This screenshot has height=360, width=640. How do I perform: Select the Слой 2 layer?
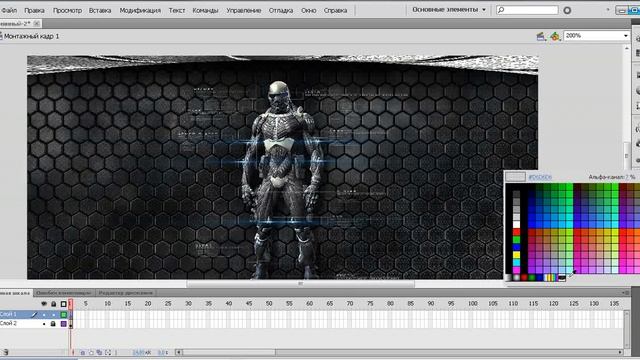coord(8,323)
